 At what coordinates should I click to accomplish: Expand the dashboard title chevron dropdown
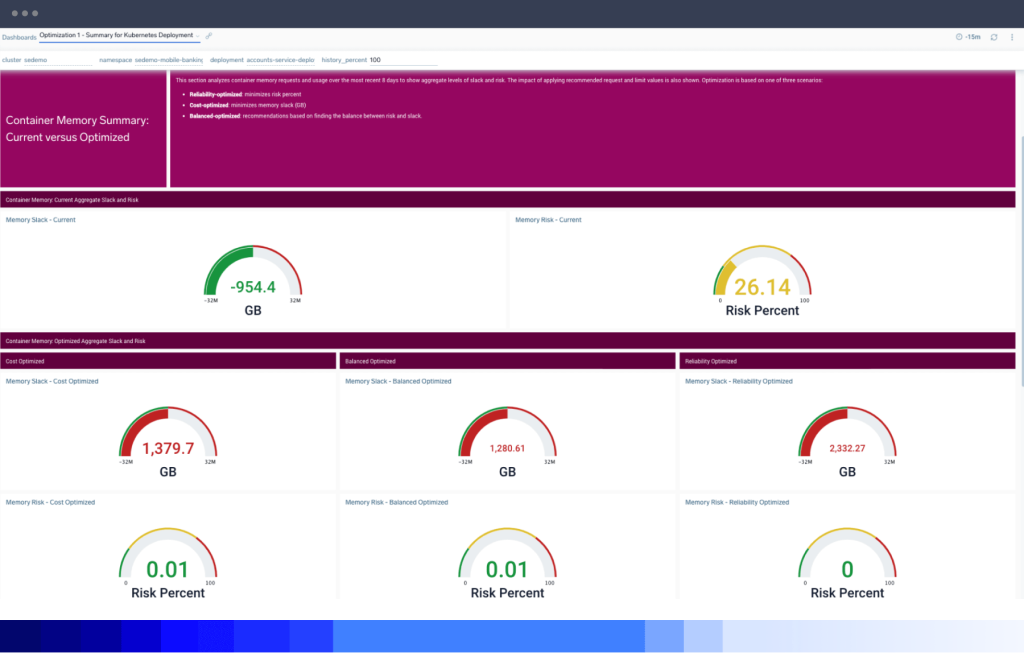[x=198, y=36]
